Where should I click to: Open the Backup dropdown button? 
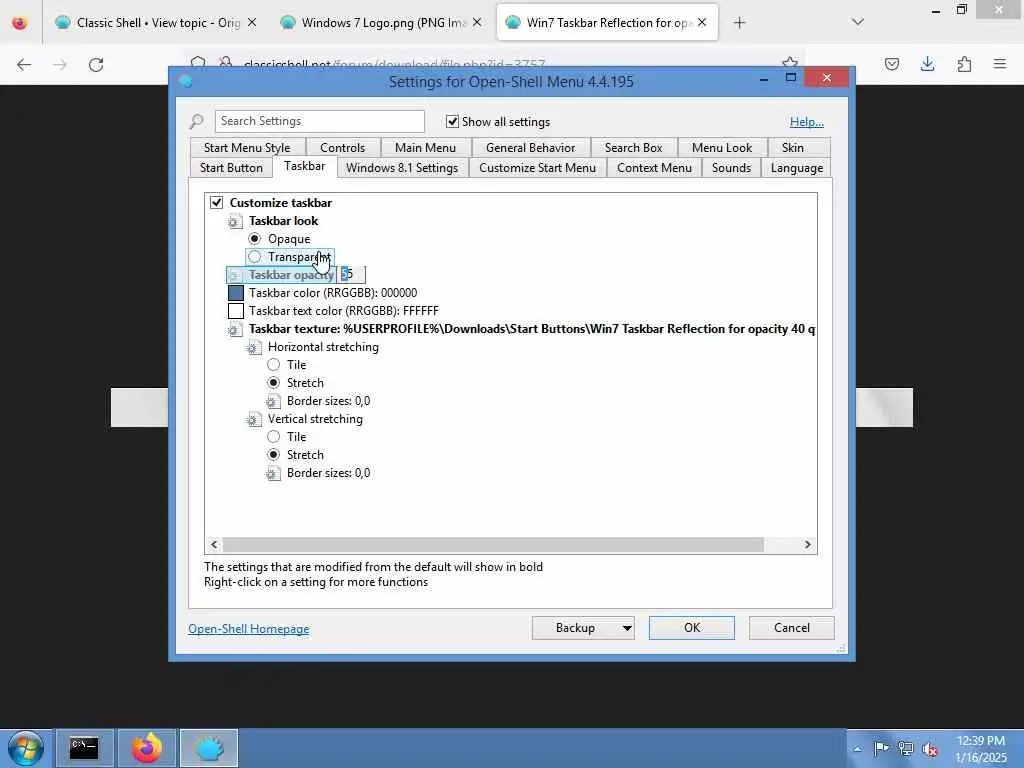[583, 628]
